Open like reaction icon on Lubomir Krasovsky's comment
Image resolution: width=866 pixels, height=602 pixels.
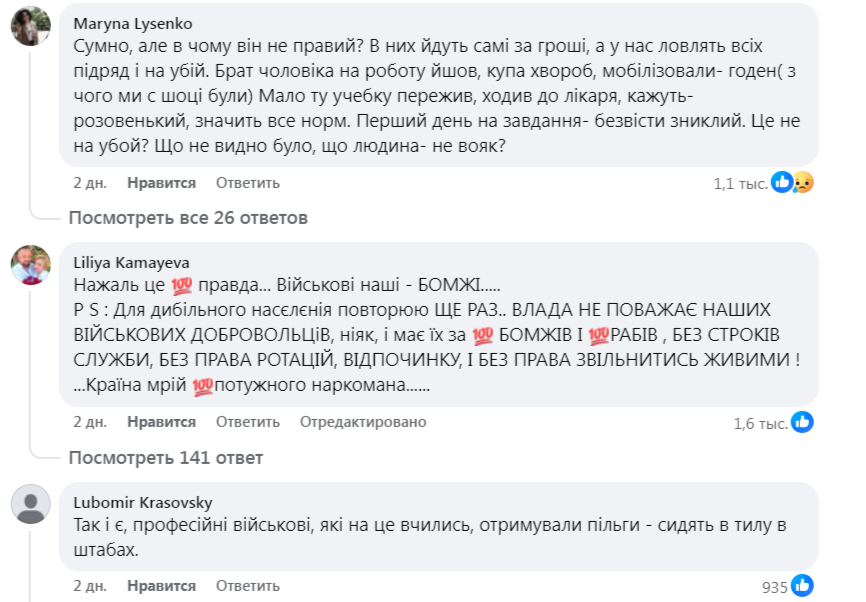click(x=803, y=584)
